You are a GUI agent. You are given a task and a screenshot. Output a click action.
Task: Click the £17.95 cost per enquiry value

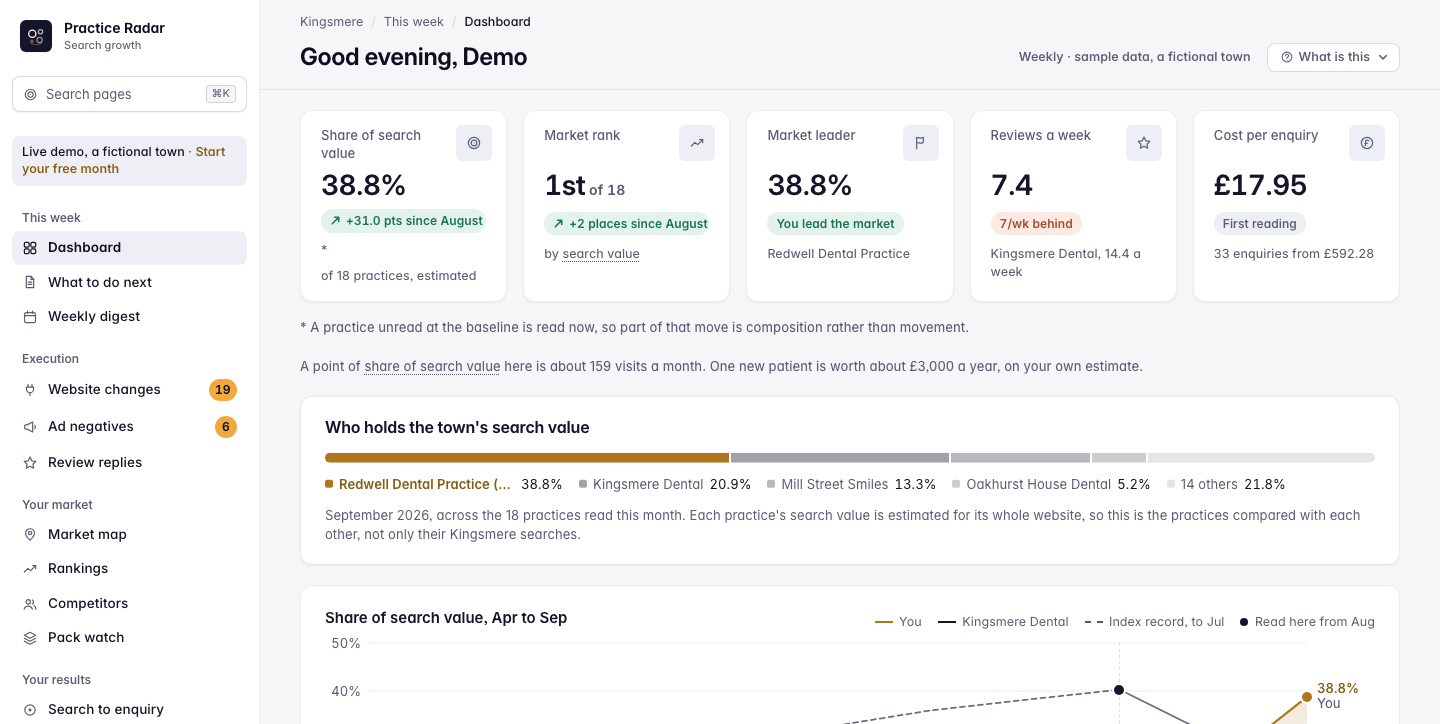[x=1260, y=186]
